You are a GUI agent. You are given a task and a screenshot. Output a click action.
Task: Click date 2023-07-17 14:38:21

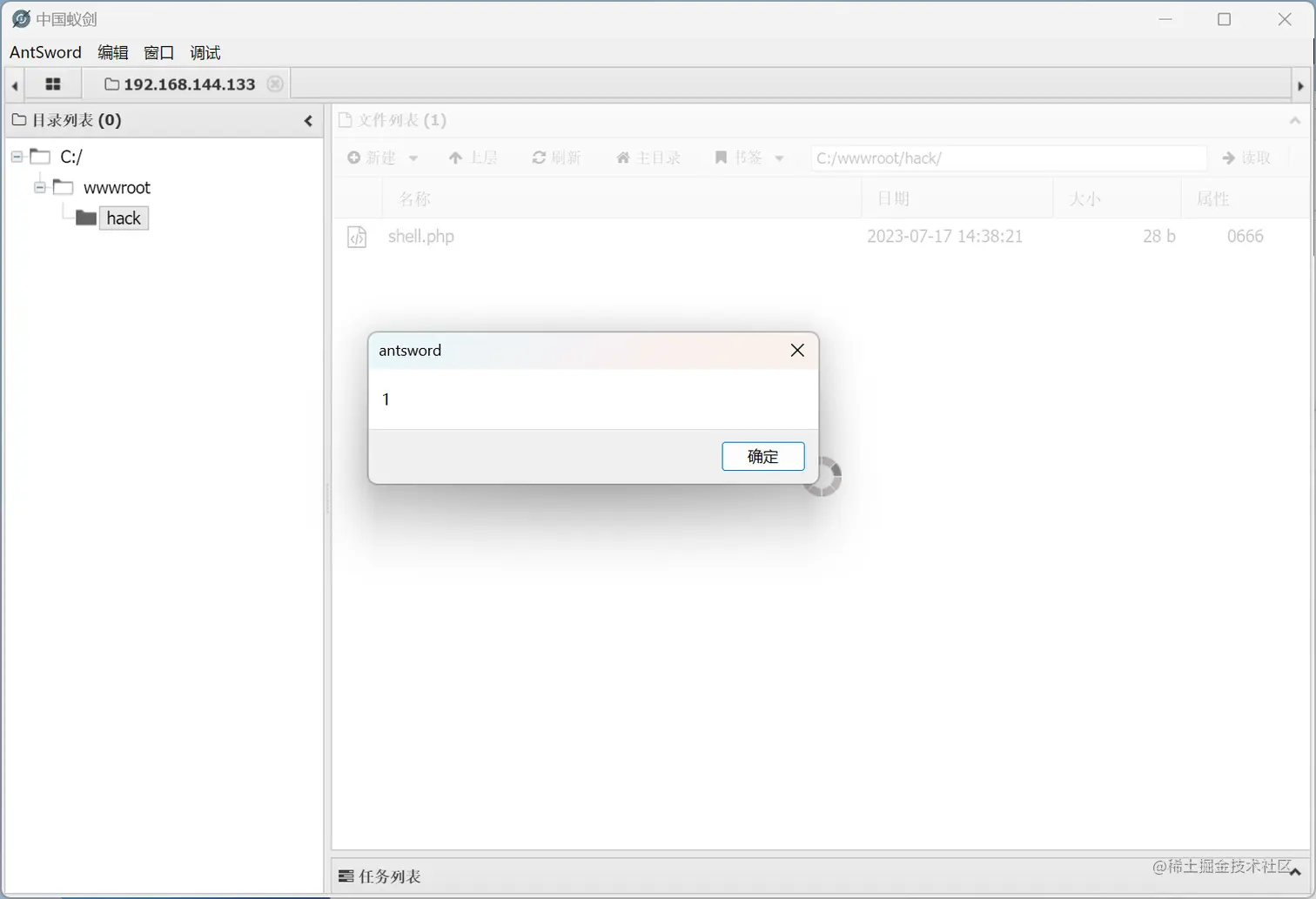pyautogui.click(x=945, y=236)
